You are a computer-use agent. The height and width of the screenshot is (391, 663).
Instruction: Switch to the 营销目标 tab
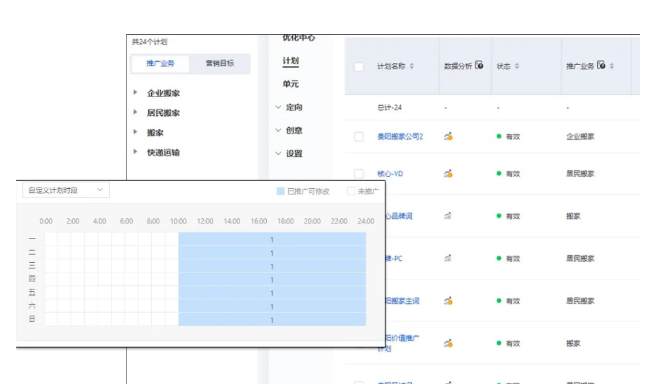220,63
